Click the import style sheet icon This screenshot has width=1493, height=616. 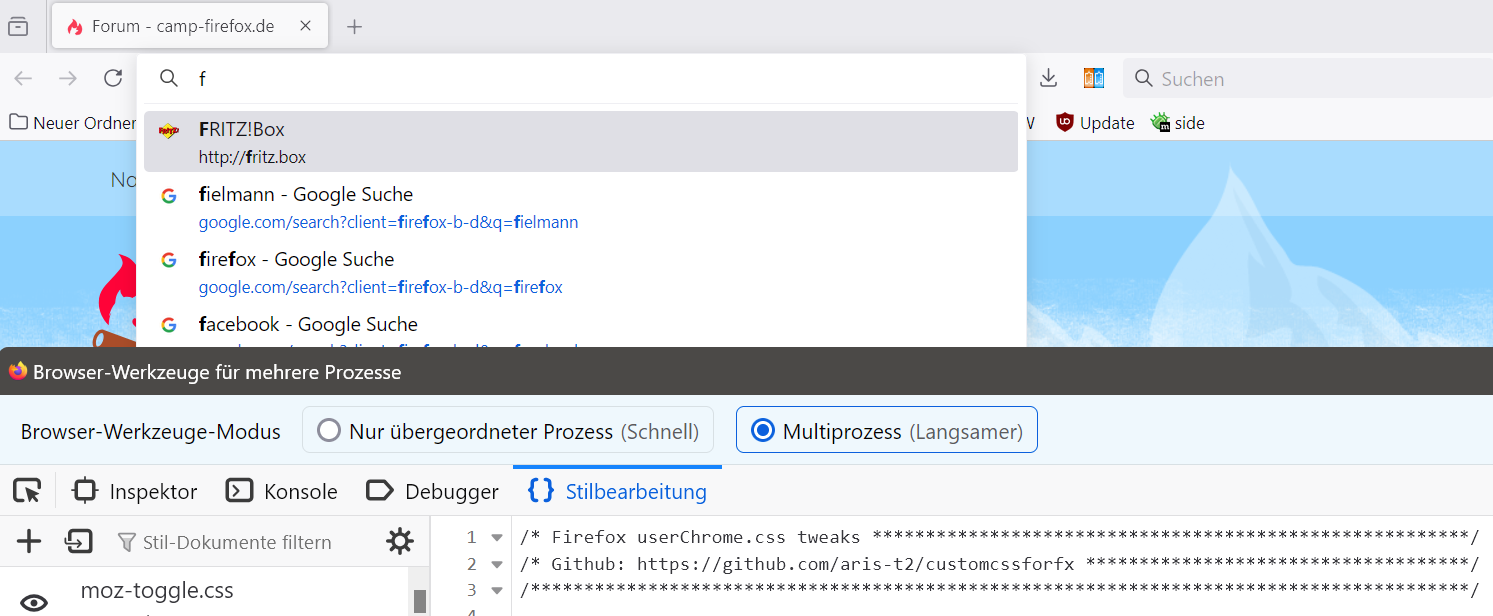coord(78,542)
